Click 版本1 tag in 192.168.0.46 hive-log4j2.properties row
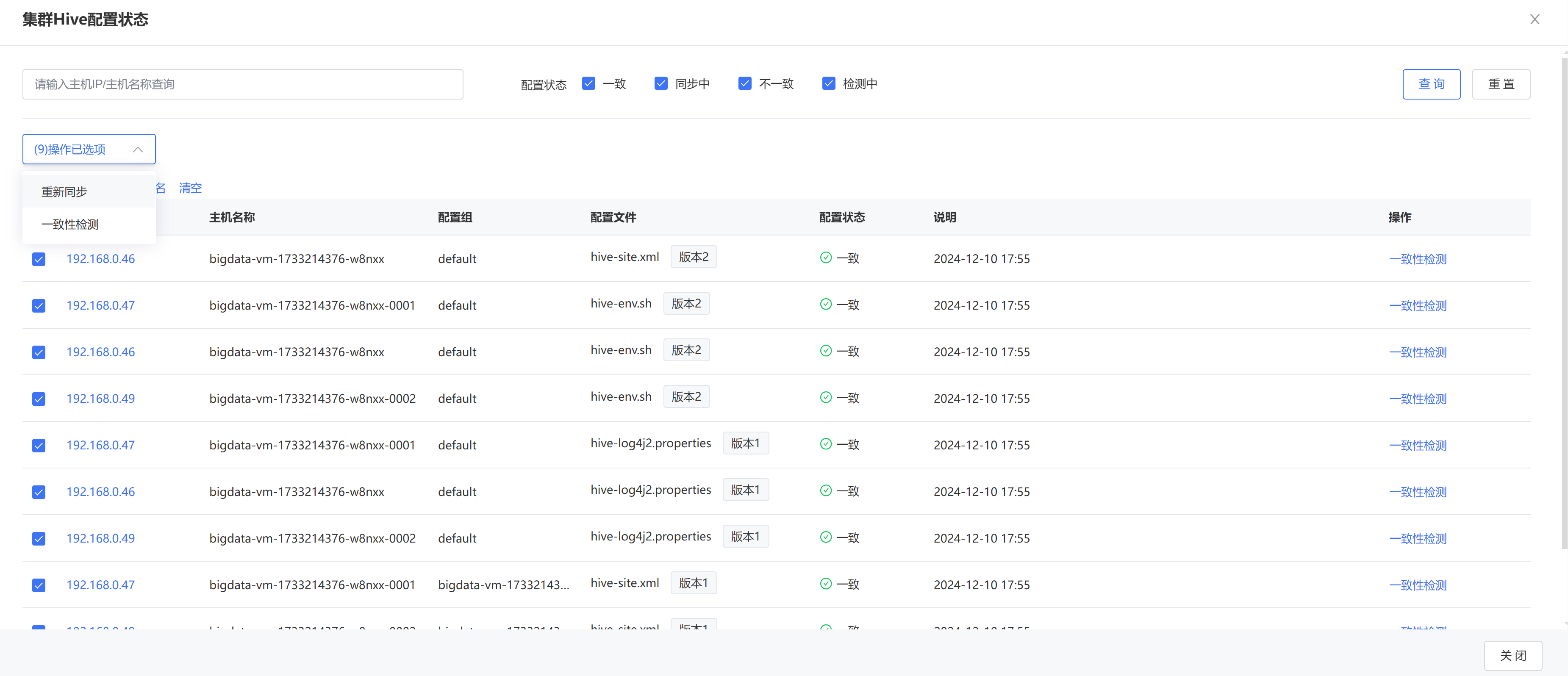 745,490
